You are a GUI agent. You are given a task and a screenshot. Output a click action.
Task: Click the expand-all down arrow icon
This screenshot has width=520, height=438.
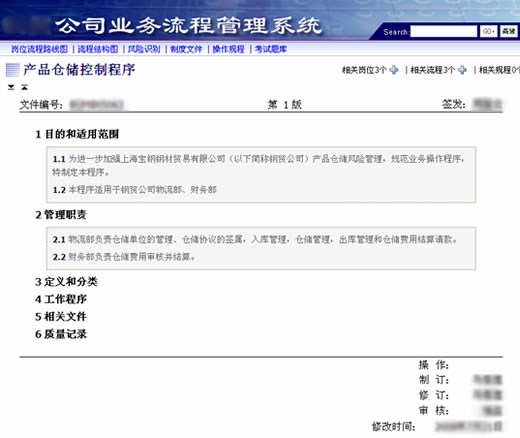pos(11,87)
